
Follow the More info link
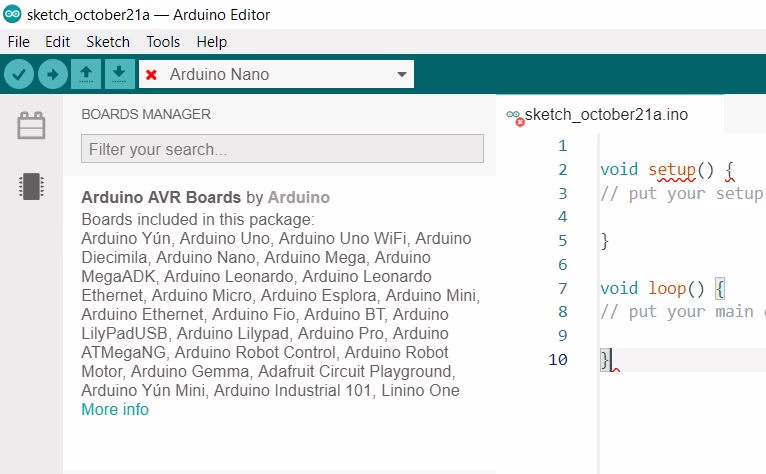pyautogui.click(x=115, y=410)
